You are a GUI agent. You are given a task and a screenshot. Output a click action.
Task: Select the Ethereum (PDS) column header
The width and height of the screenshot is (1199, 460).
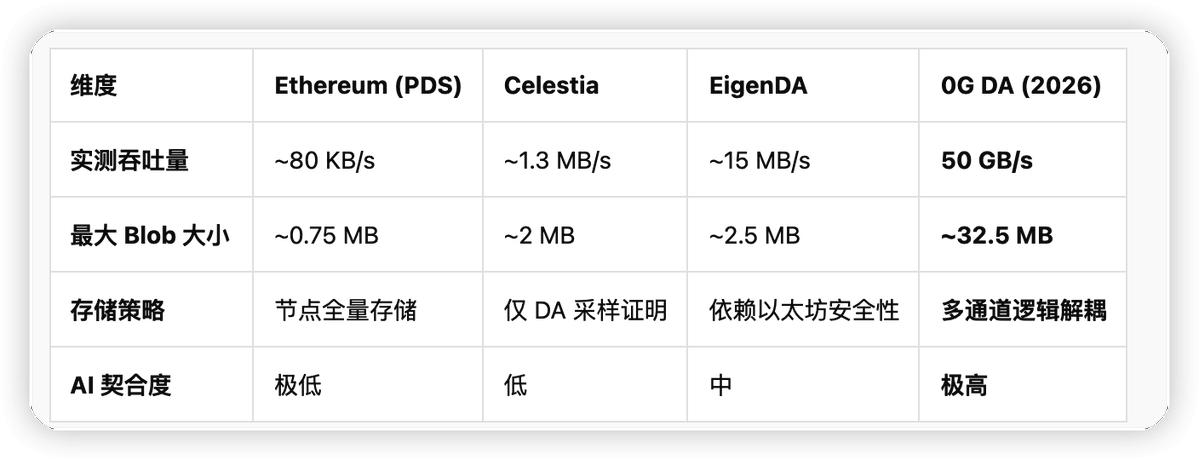point(368,86)
